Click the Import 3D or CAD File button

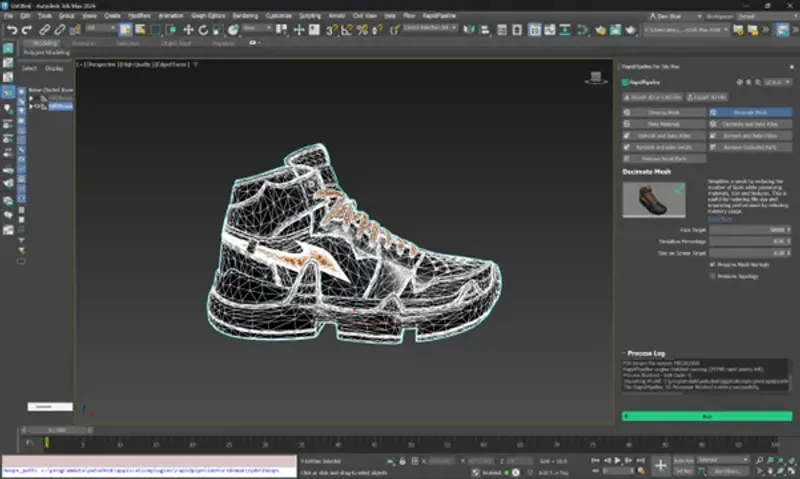coord(653,97)
